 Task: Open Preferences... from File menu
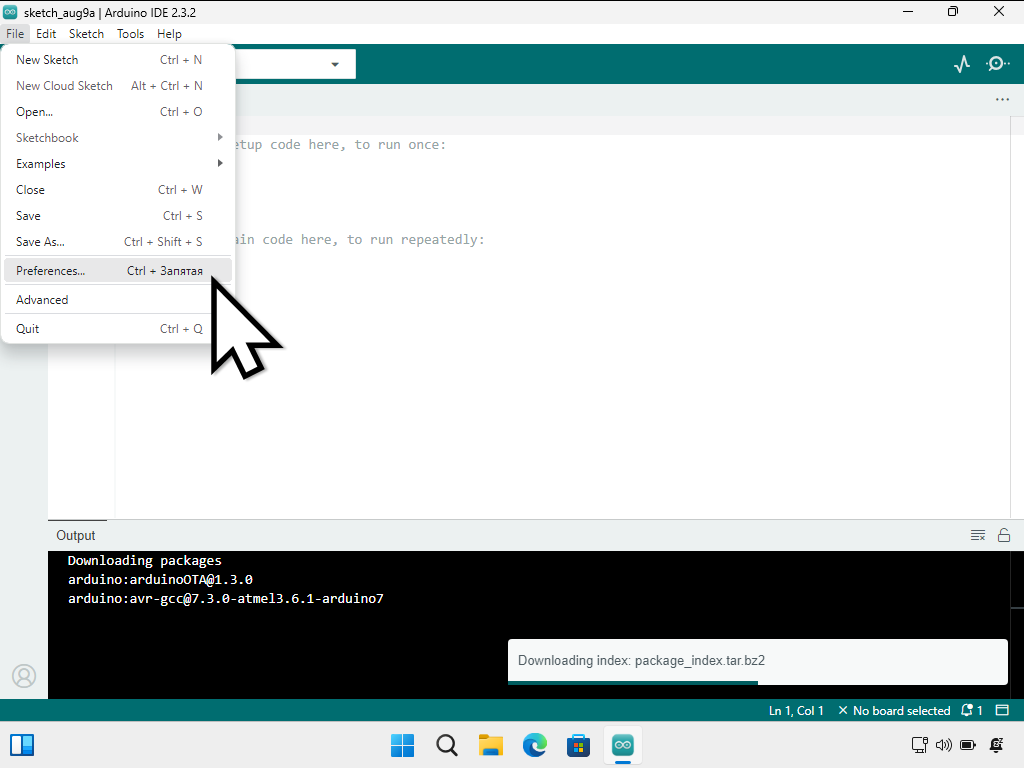click(118, 271)
